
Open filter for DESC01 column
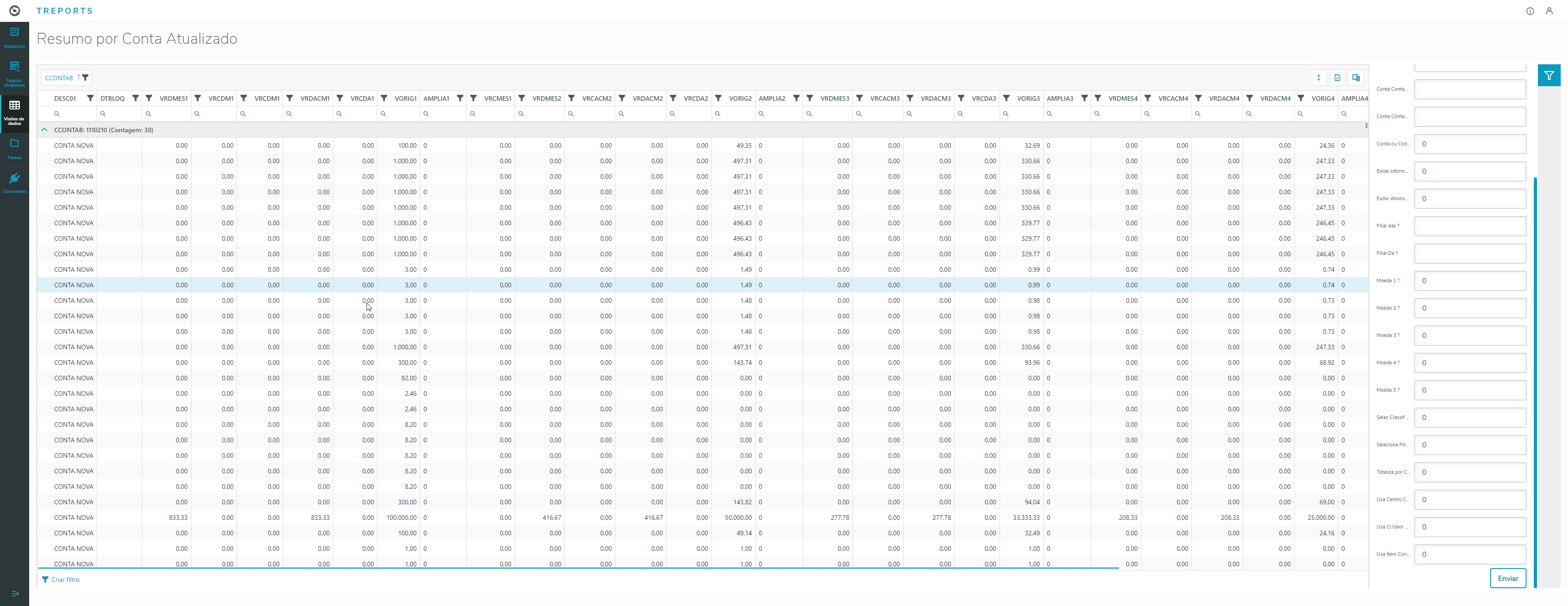point(90,98)
